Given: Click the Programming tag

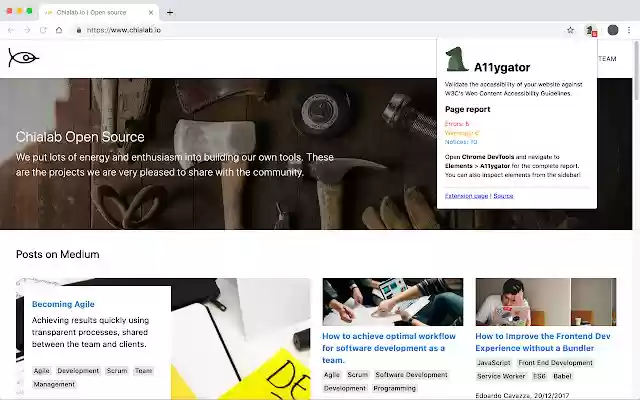Looking at the screenshot, I should click(394, 388).
